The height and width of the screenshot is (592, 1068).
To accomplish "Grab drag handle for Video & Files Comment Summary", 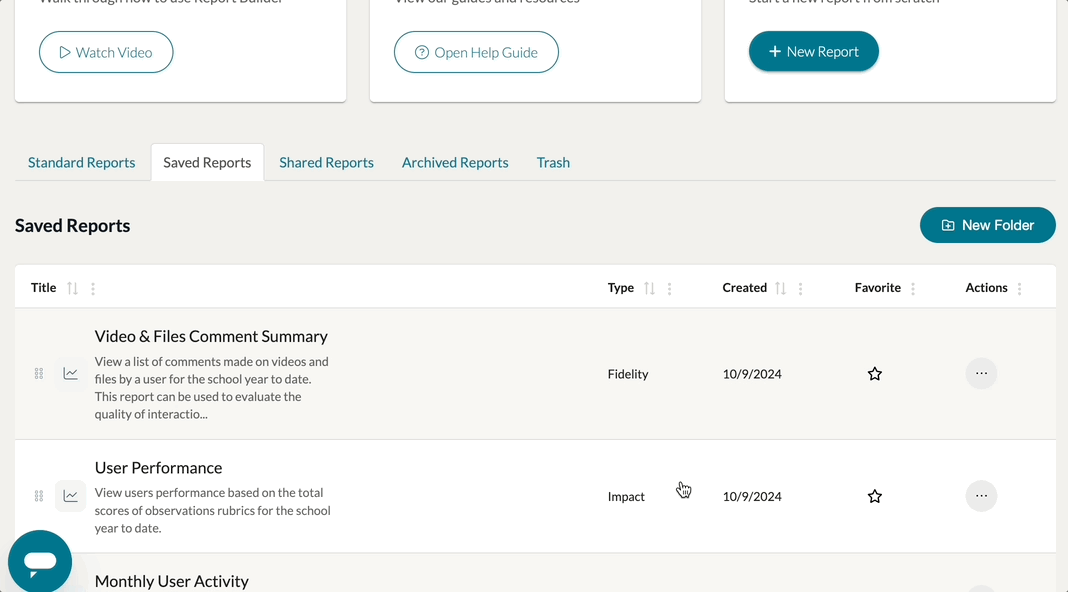I will click(x=39, y=374).
